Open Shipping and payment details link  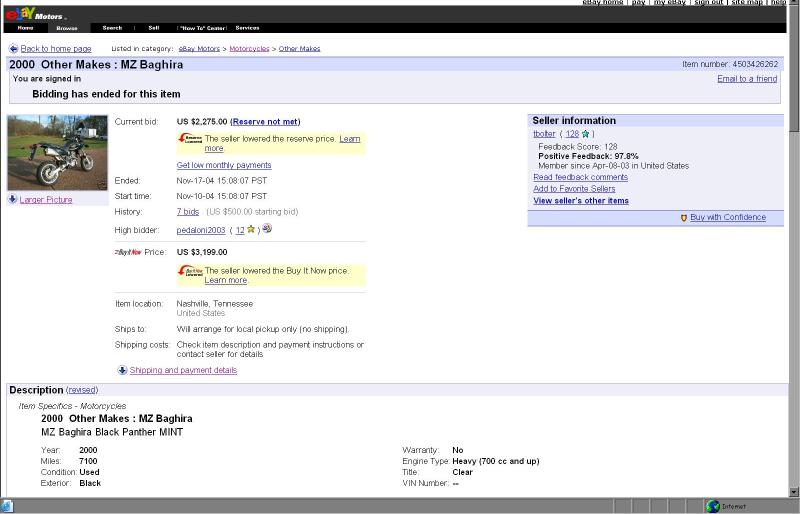183,370
